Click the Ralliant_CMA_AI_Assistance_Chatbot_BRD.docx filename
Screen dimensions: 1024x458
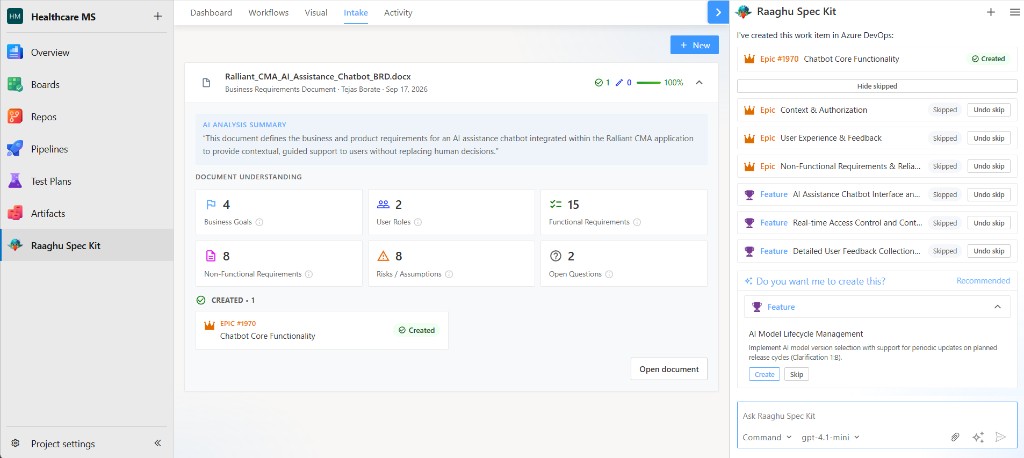coord(318,76)
